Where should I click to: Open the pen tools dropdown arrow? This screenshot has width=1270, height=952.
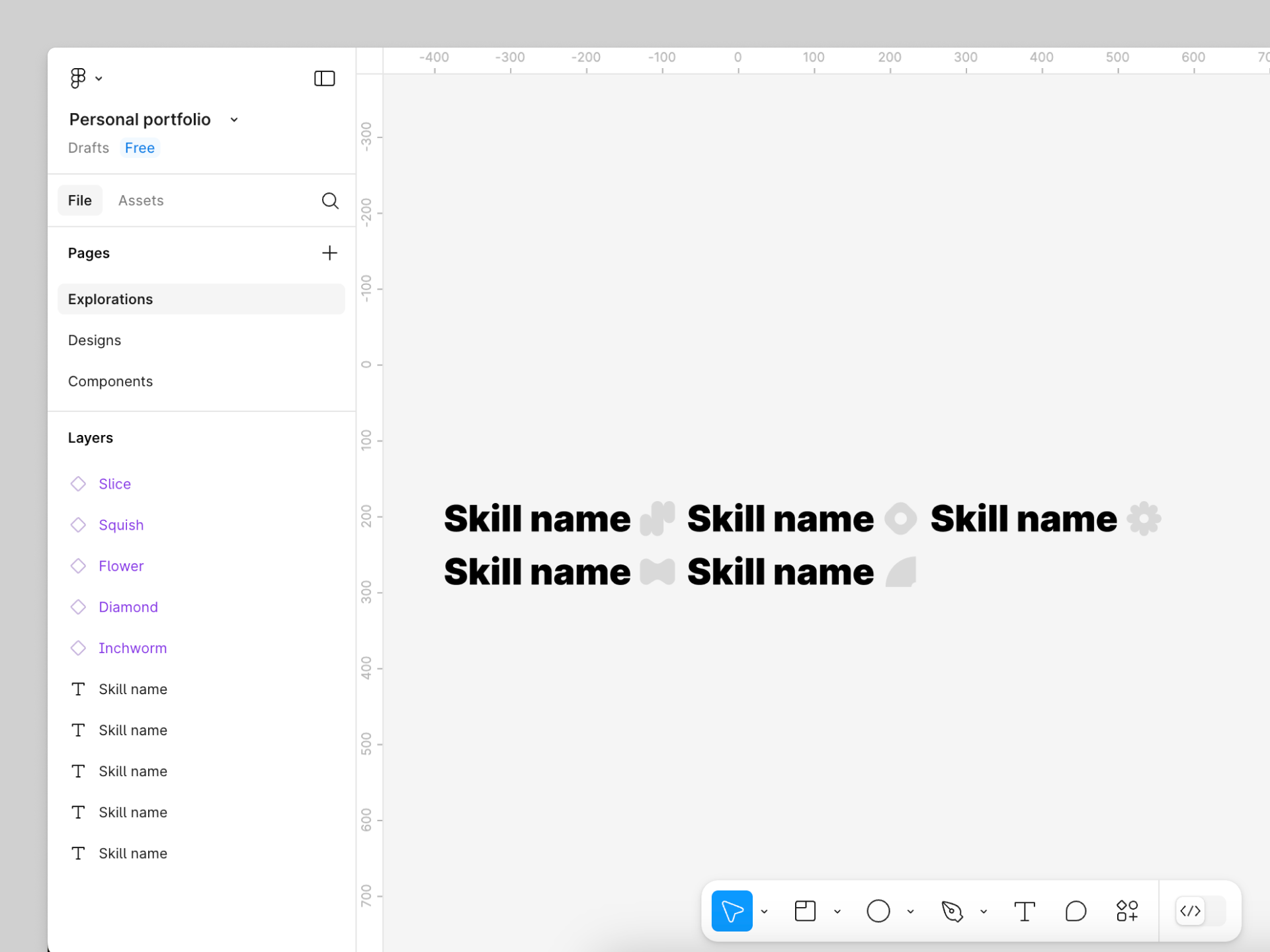pos(984,912)
